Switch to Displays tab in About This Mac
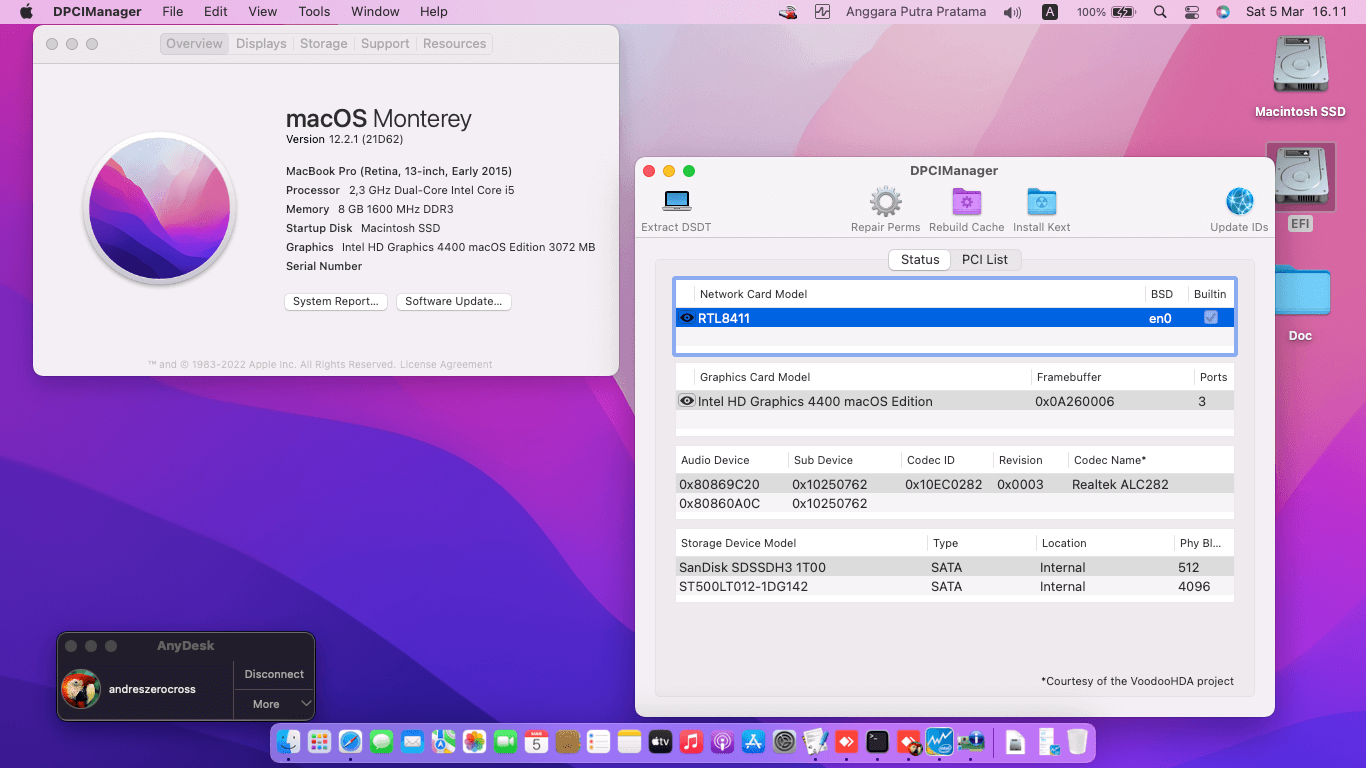Image resolution: width=1366 pixels, height=768 pixels. 261,44
